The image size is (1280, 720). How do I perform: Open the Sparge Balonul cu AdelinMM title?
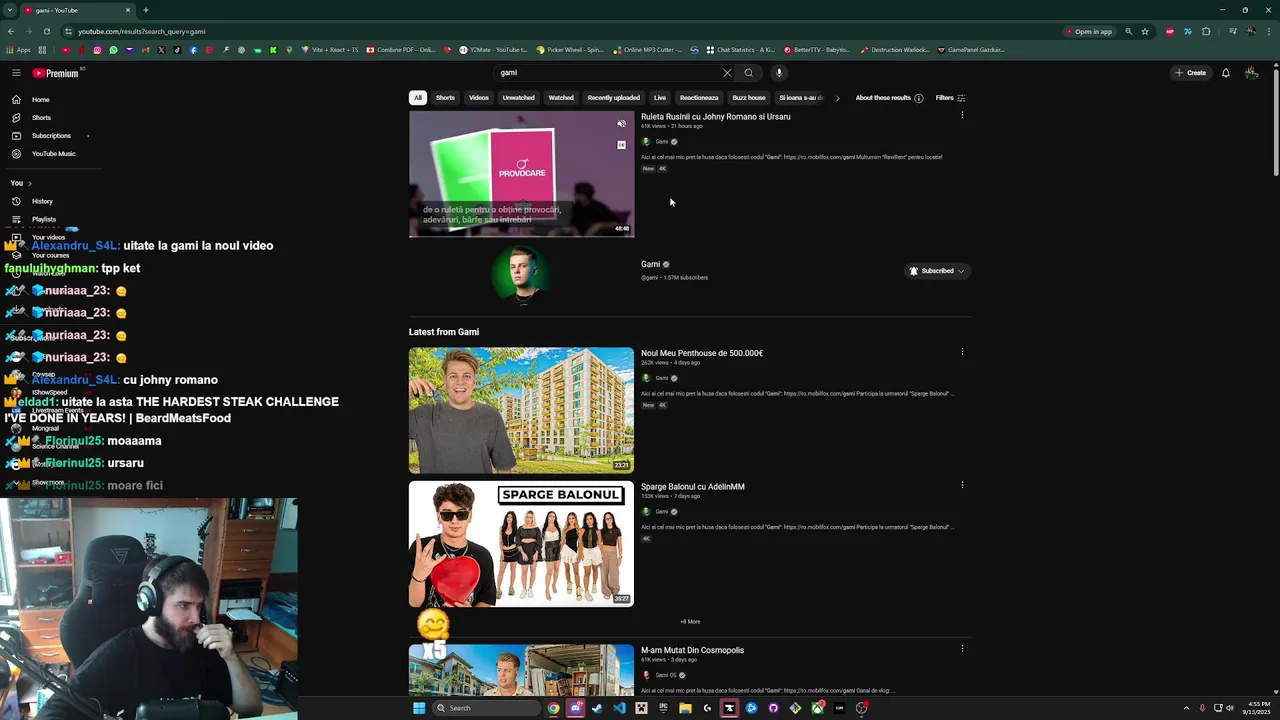coord(693,487)
